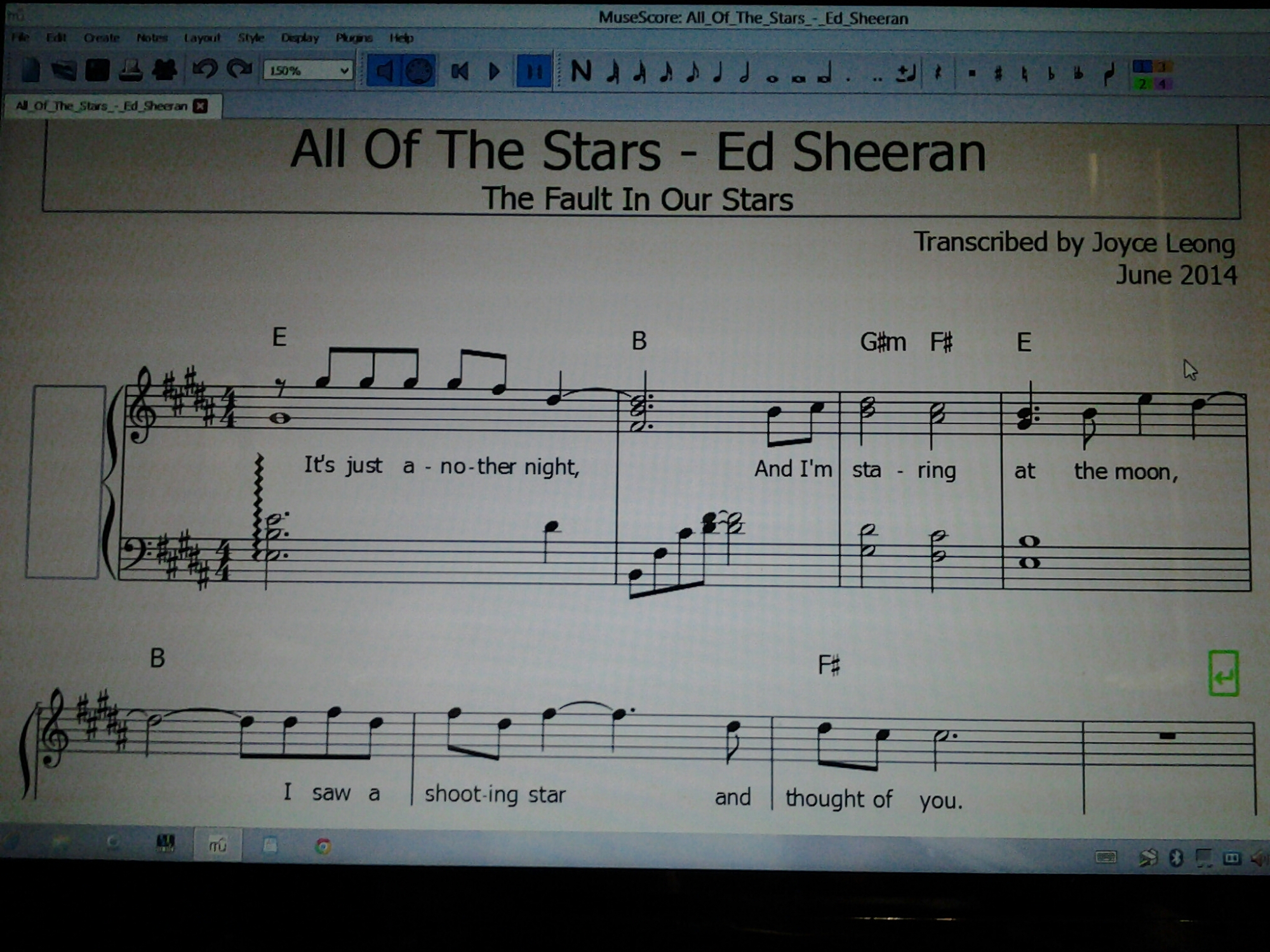
Task: Rewind playback to start
Action: tap(459, 71)
